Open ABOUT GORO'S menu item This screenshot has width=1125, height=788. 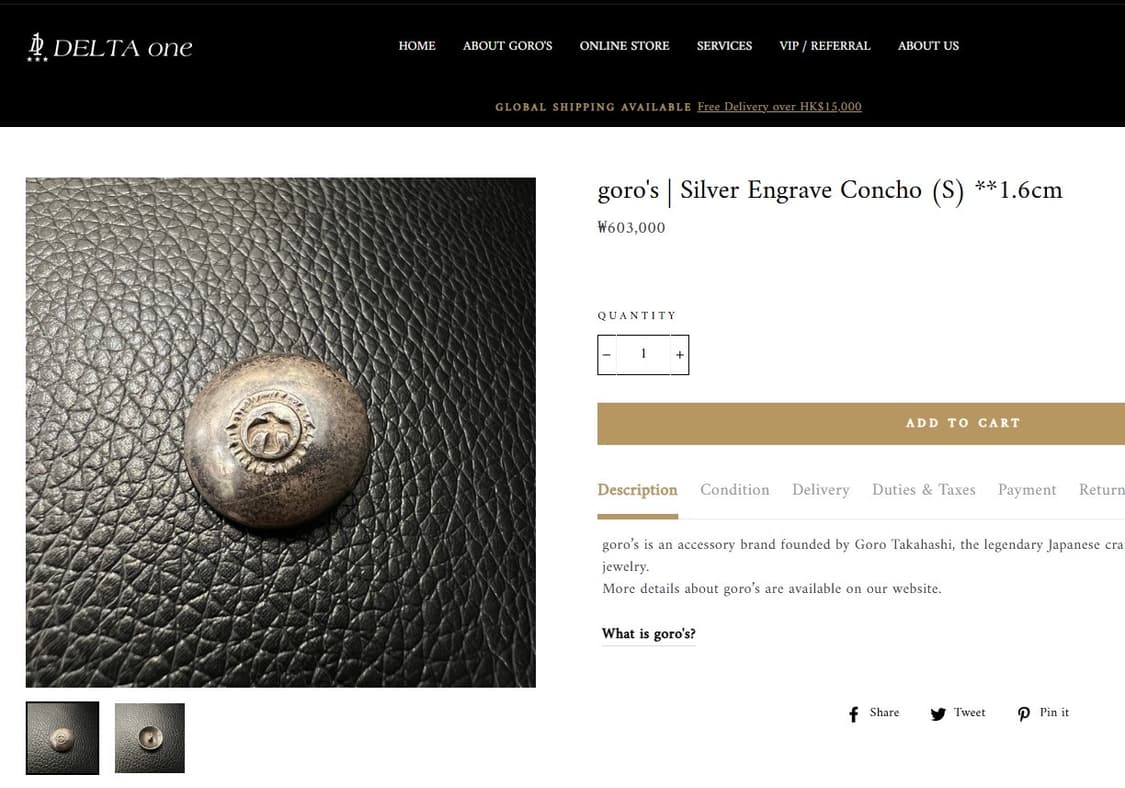507,46
